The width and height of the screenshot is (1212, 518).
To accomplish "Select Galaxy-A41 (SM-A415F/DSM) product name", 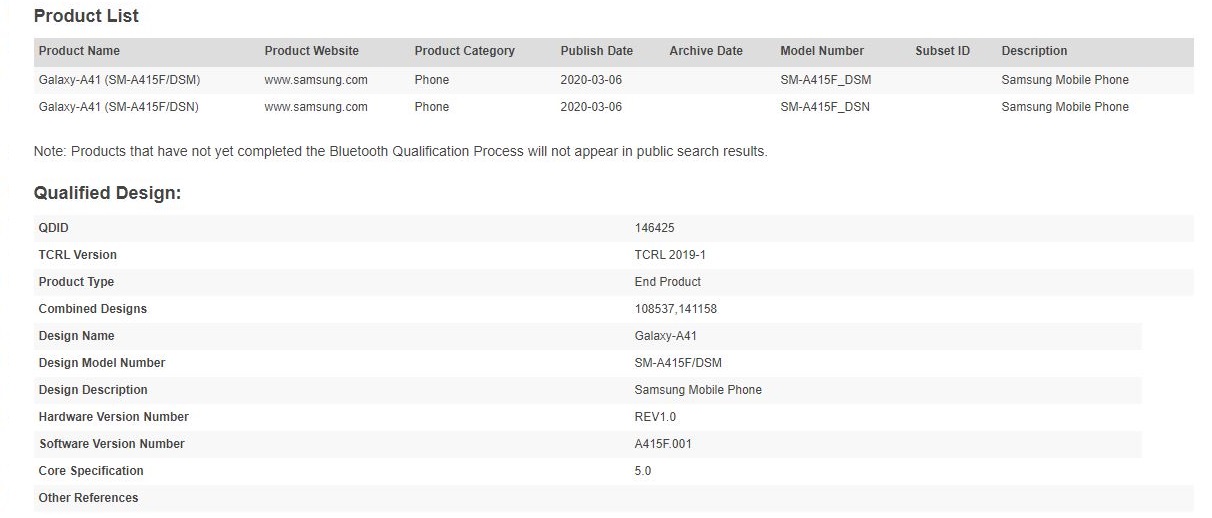I will coord(120,80).
